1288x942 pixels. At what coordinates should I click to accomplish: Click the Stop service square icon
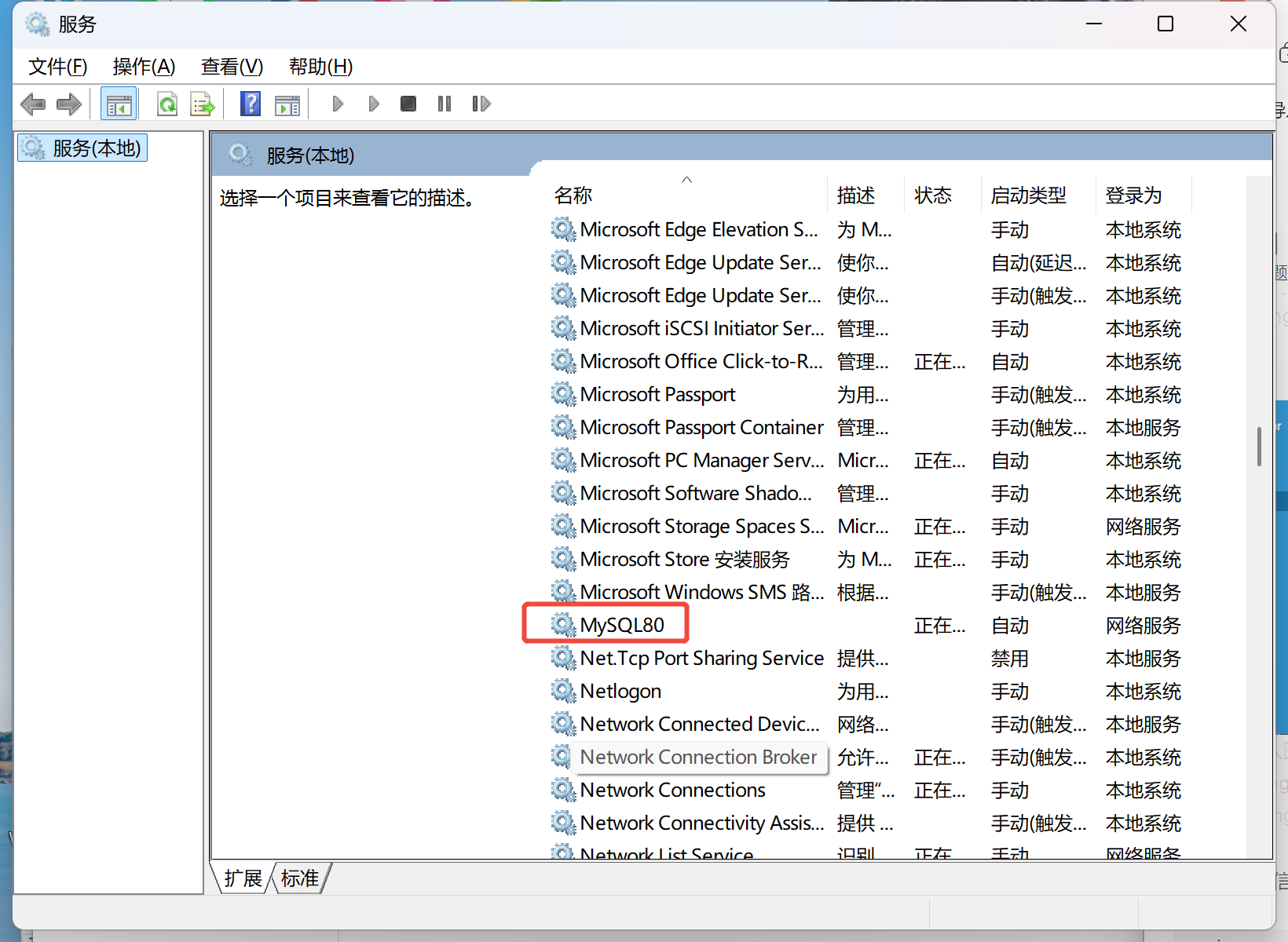pos(408,104)
